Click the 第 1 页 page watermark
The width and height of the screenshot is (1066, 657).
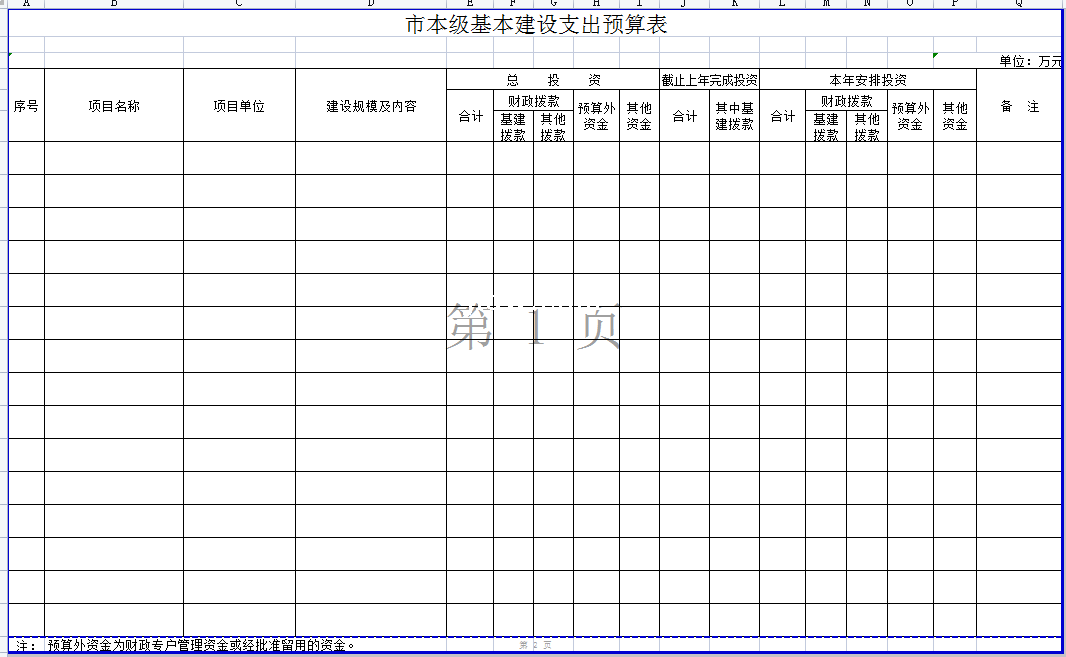[x=534, y=328]
